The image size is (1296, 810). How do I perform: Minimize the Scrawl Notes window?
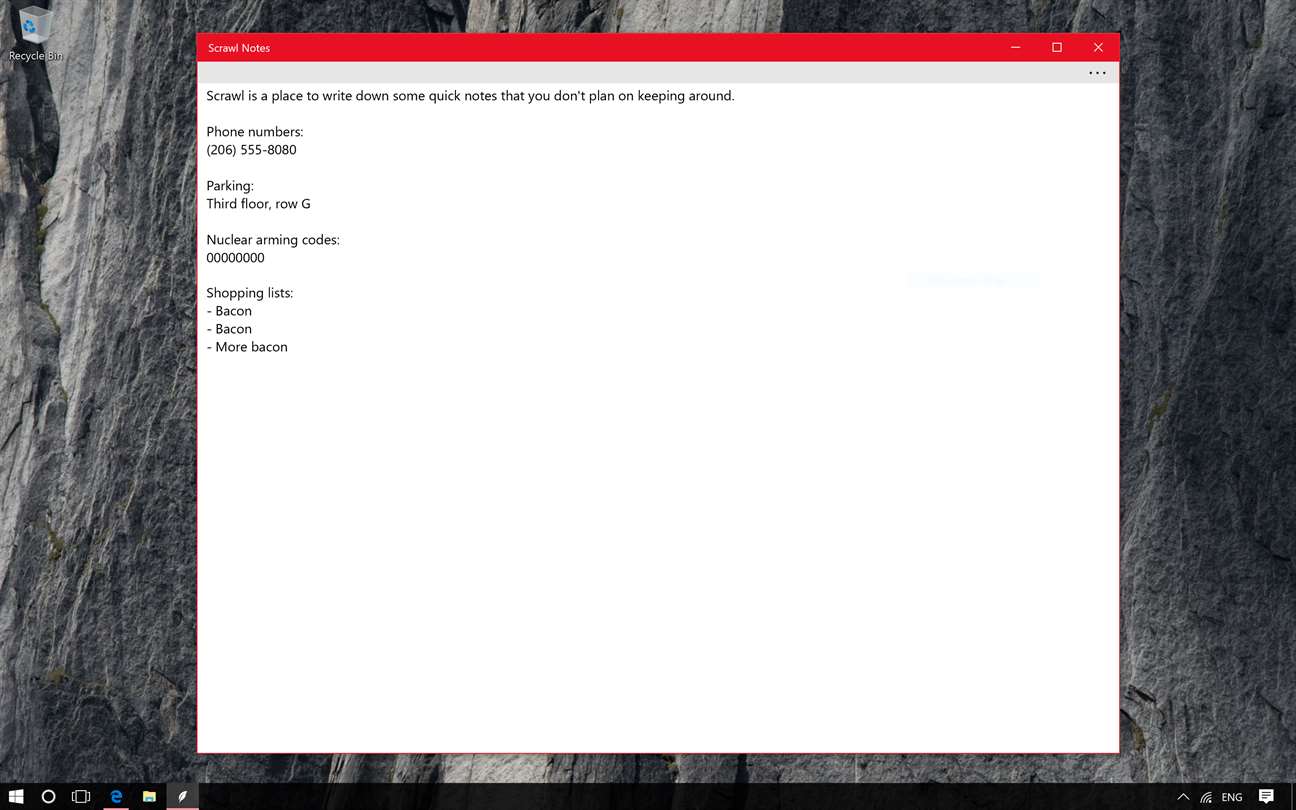(x=1015, y=47)
